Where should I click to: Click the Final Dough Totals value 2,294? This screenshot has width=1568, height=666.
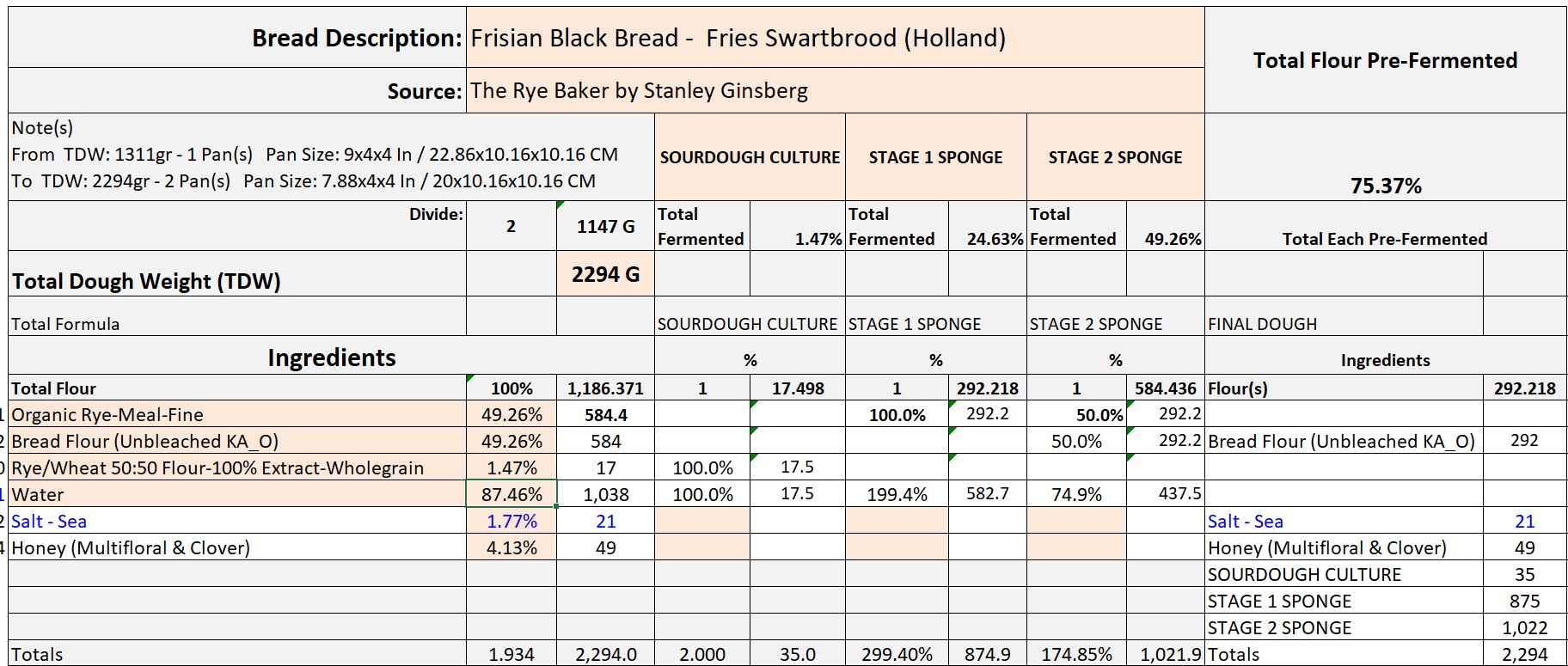(x=1524, y=655)
